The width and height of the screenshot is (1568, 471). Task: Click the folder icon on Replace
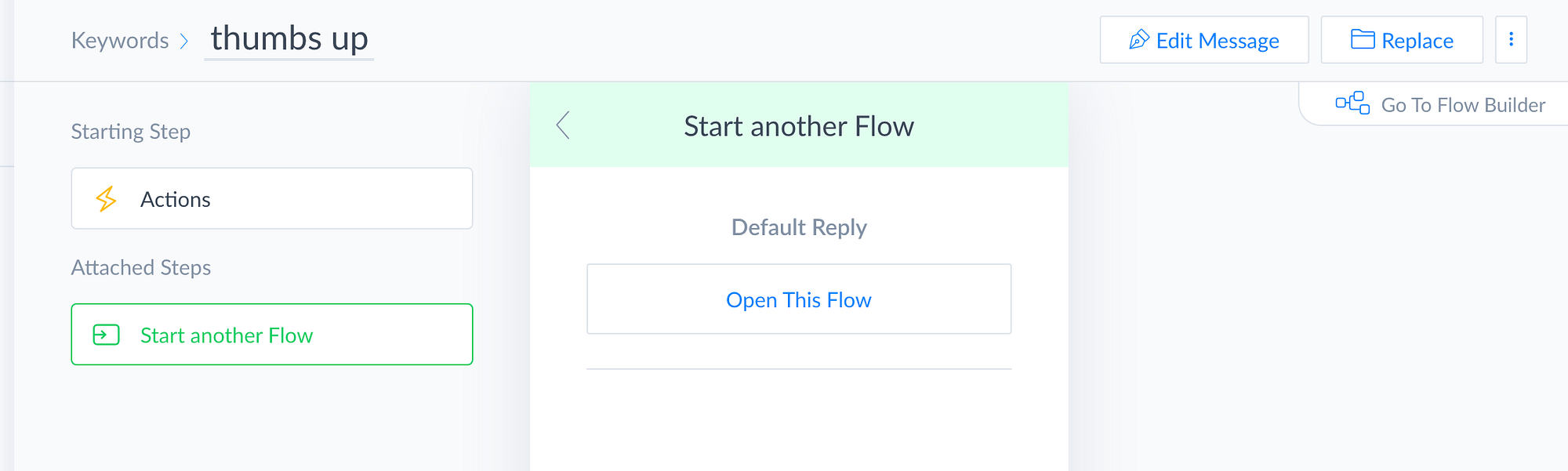(x=1363, y=39)
